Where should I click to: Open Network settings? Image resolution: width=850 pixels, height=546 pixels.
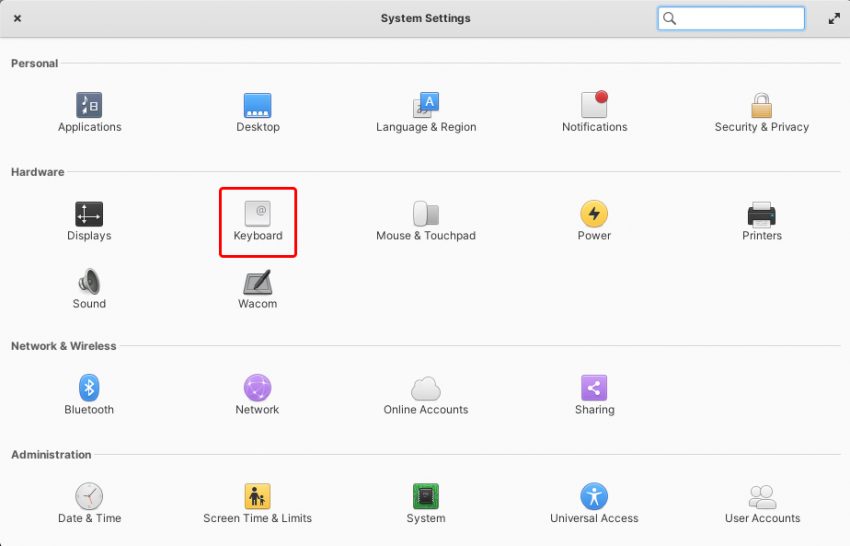pos(258,389)
